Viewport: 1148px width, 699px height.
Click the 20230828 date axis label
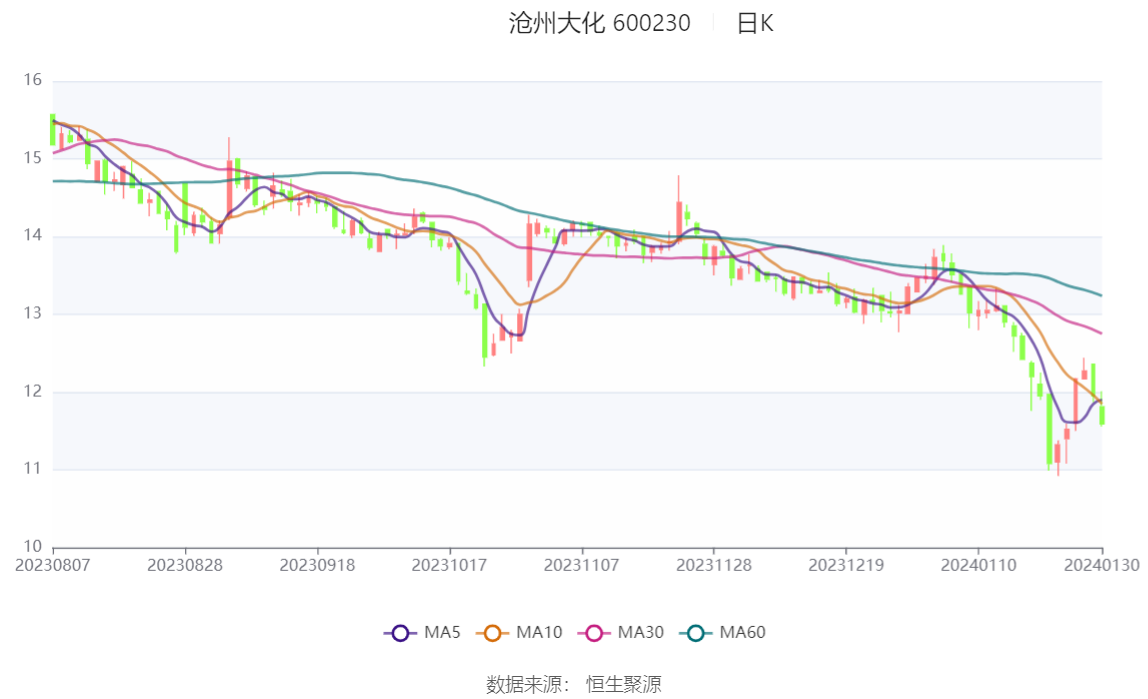point(185,566)
